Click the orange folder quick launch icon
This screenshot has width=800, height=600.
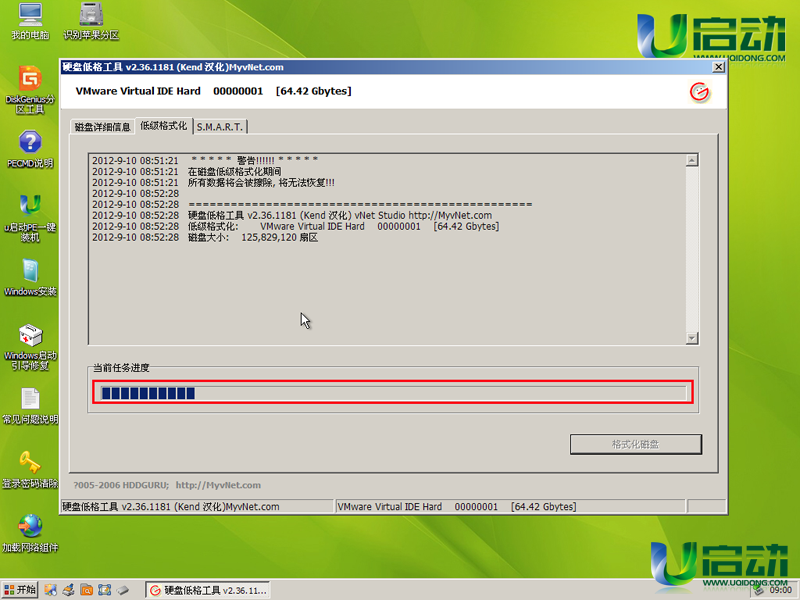pyautogui.click(x=87, y=590)
